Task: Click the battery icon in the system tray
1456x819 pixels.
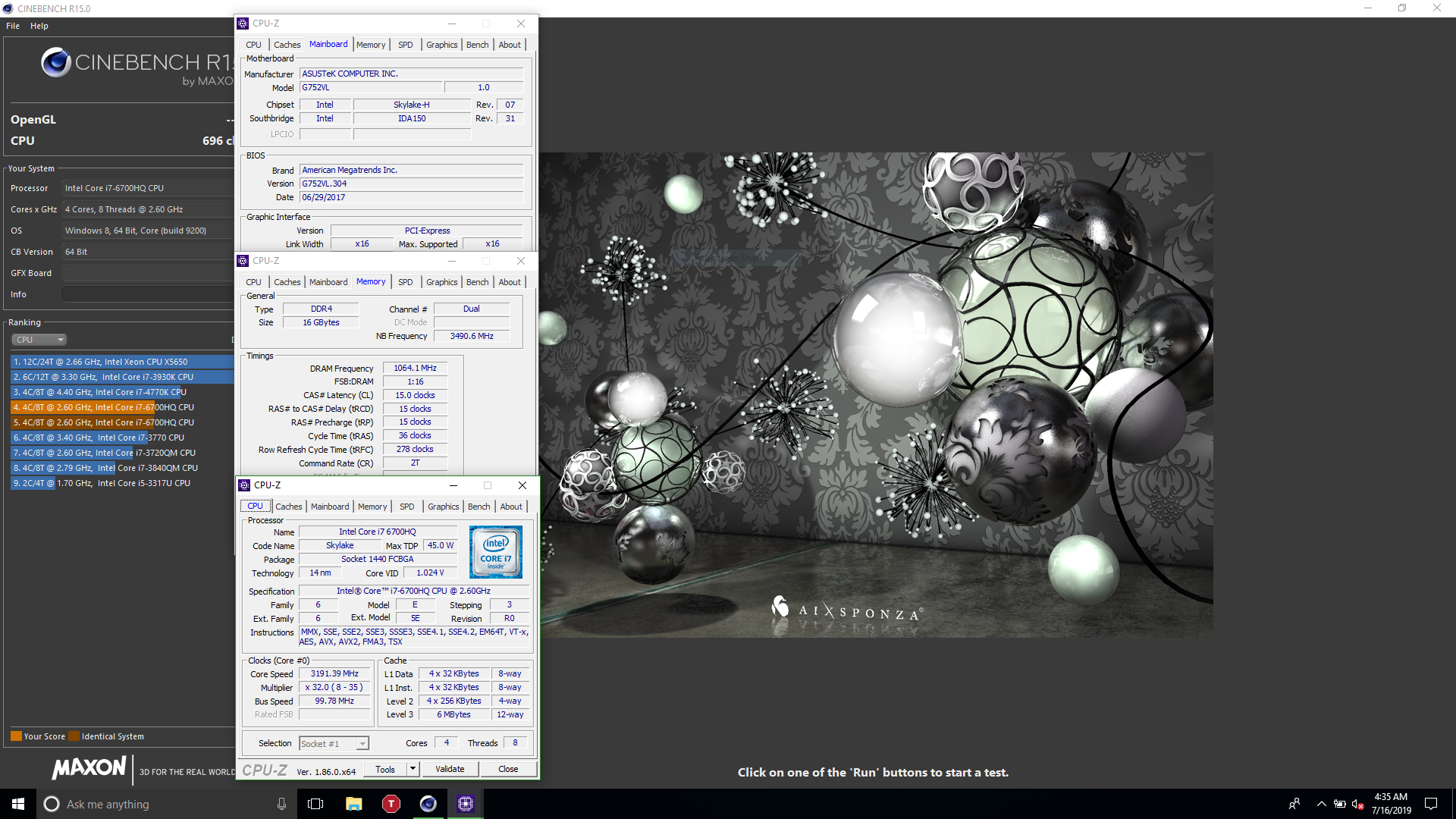Action: click(x=1340, y=804)
